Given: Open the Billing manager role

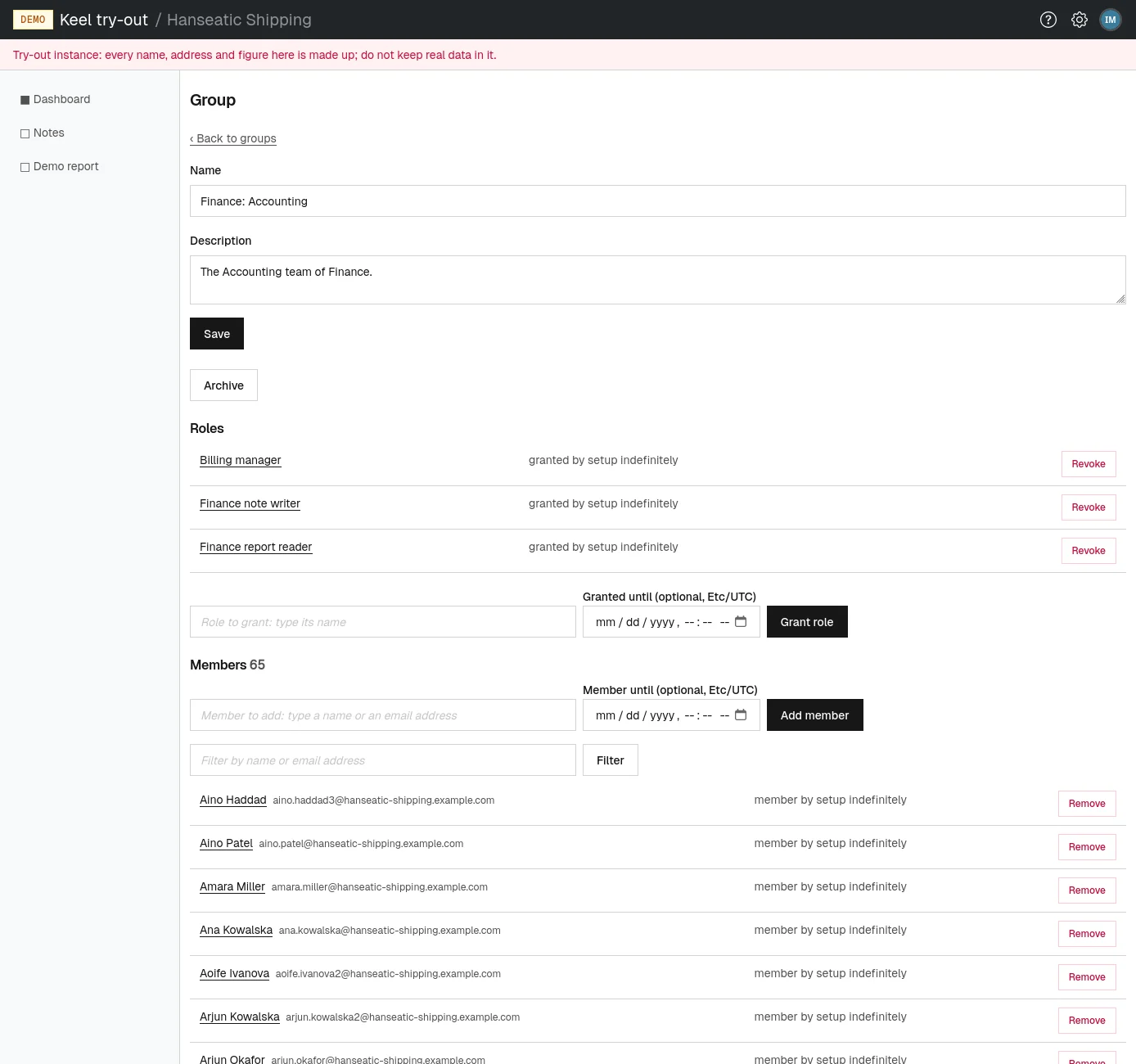Looking at the screenshot, I should (x=240, y=460).
